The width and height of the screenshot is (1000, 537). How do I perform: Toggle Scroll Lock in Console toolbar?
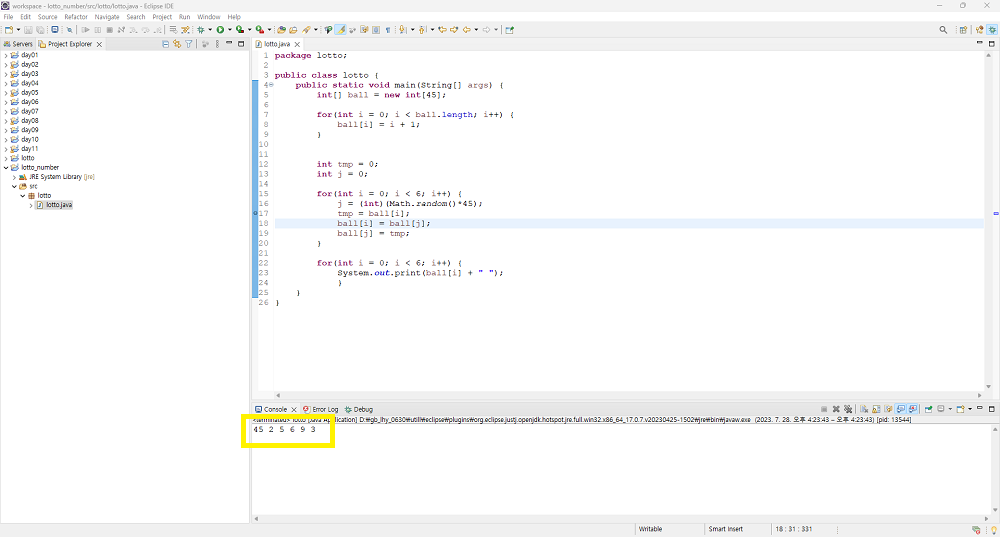[x=876, y=409]
